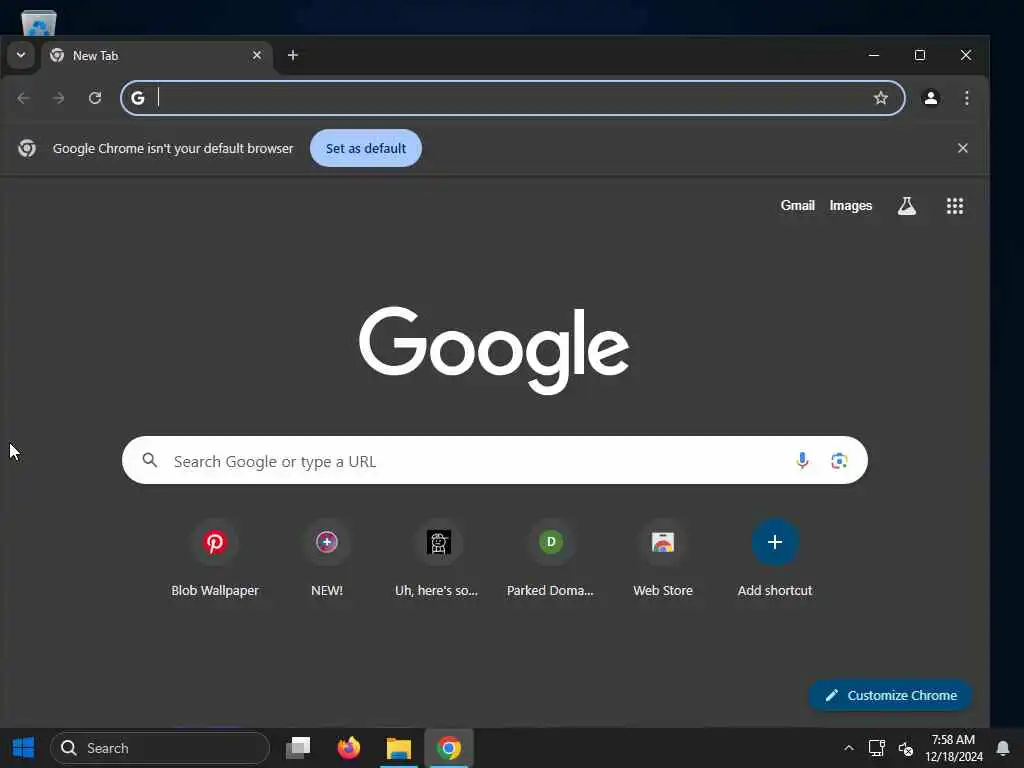
Task: Launch Firefox from the taskbar
Action: click(x=349, y=748)
